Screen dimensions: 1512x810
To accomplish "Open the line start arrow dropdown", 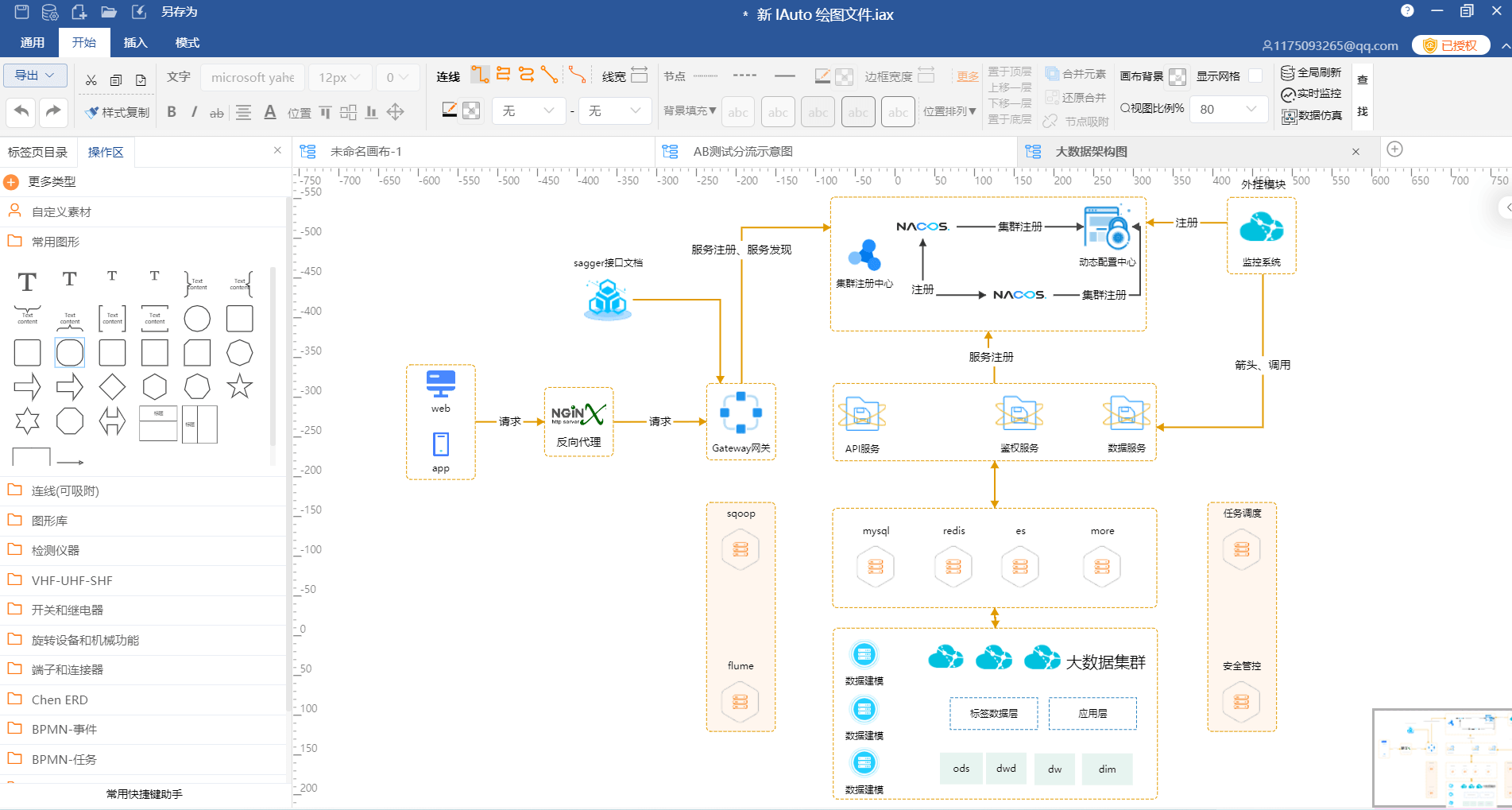I will [x=528, y=110].
